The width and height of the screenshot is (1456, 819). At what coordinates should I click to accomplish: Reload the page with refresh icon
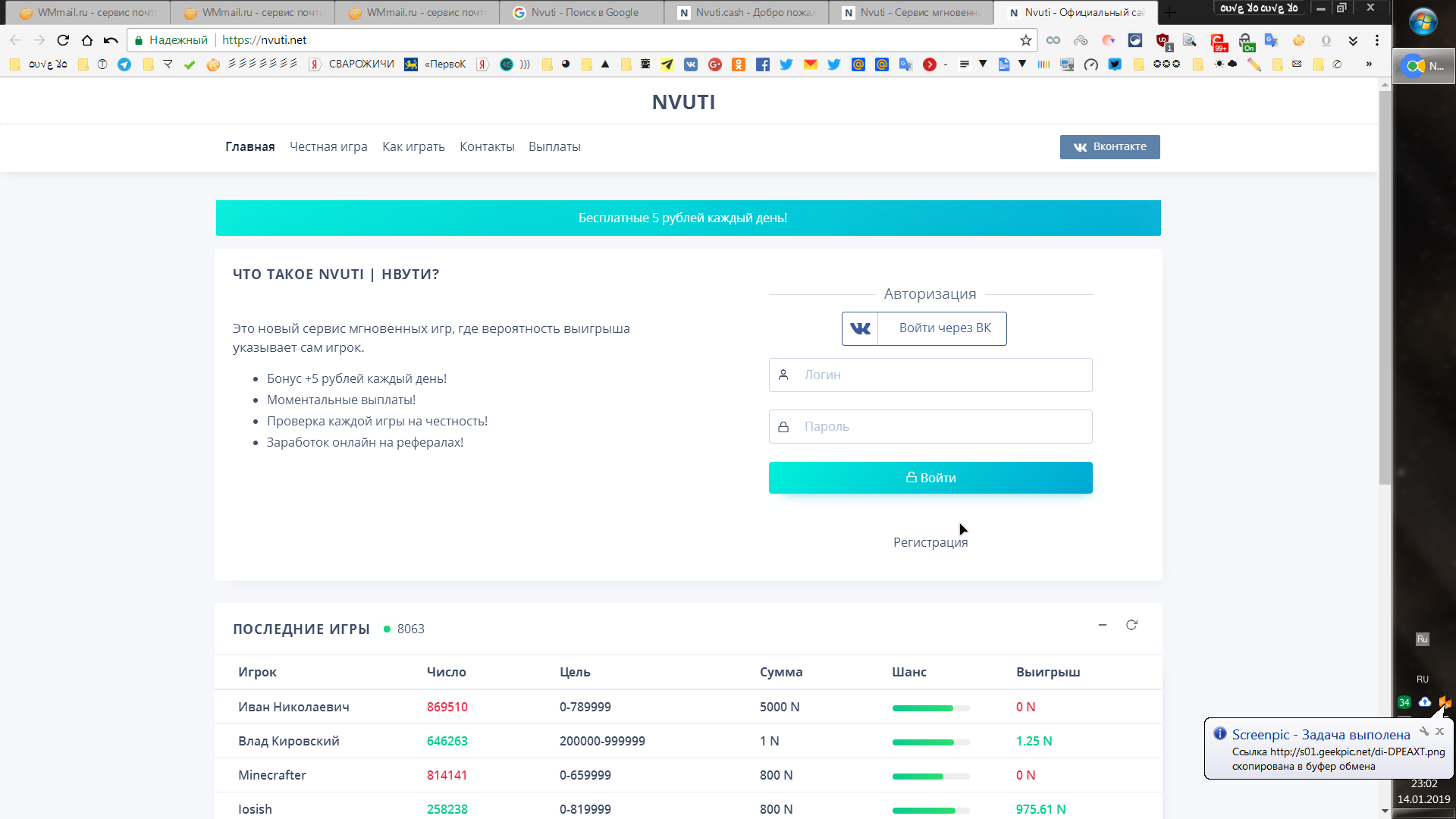pos(63,40)
